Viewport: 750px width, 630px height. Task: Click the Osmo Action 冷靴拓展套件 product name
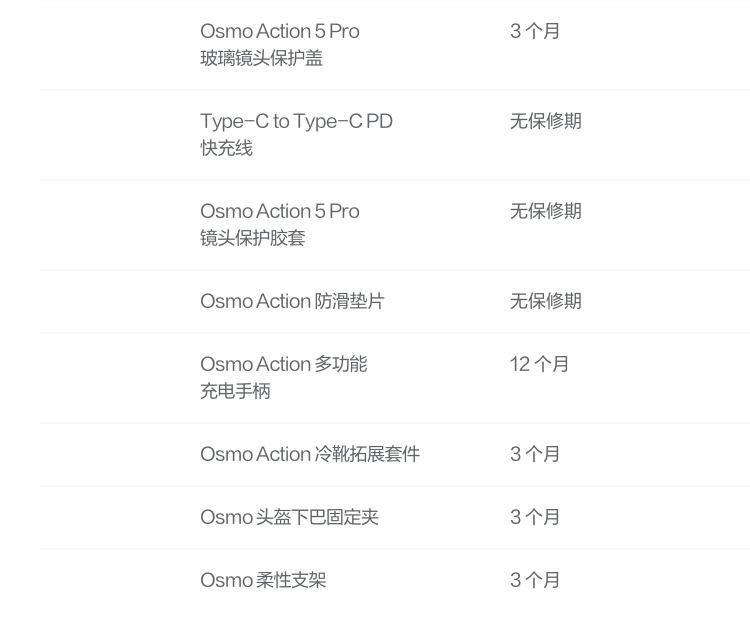click(310, 455)
